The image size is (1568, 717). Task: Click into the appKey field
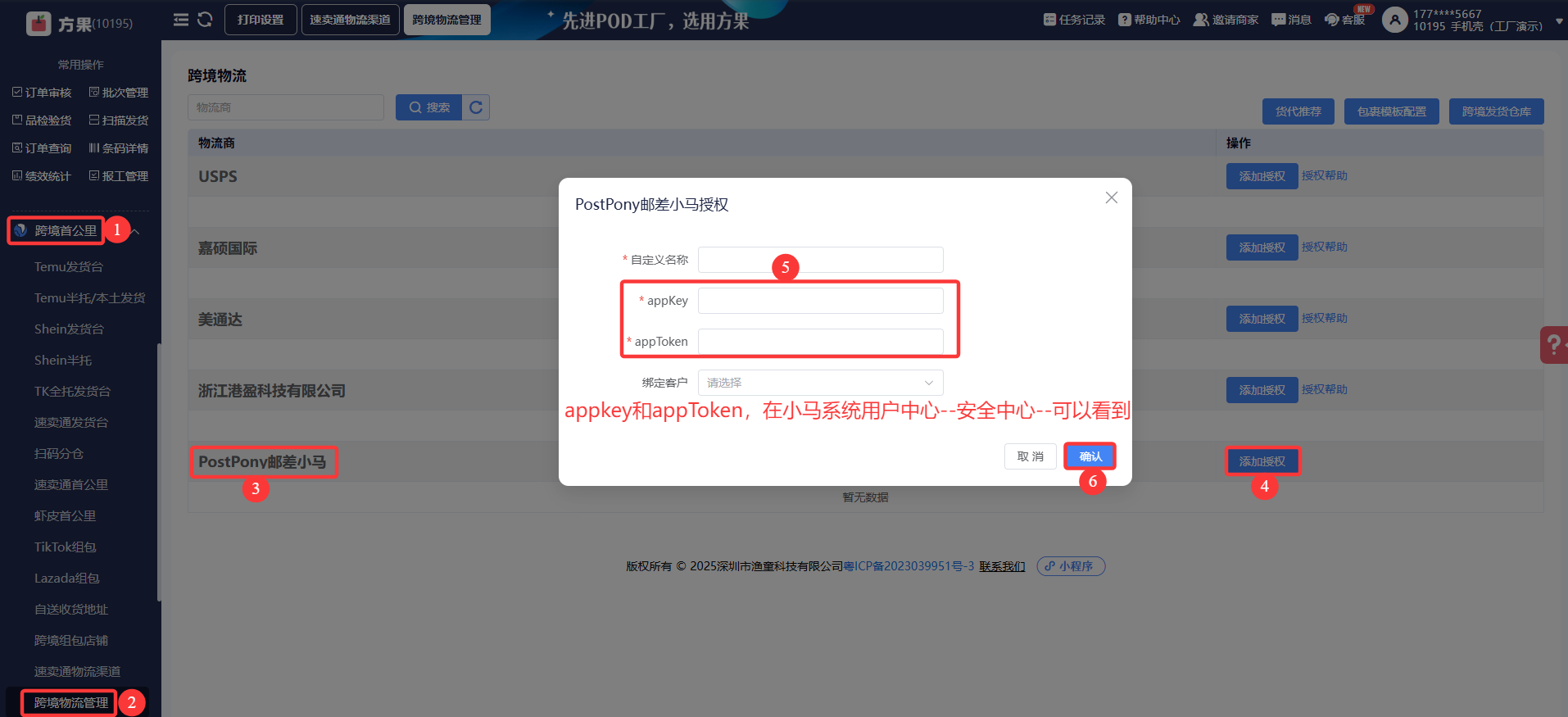coord(821,301)
